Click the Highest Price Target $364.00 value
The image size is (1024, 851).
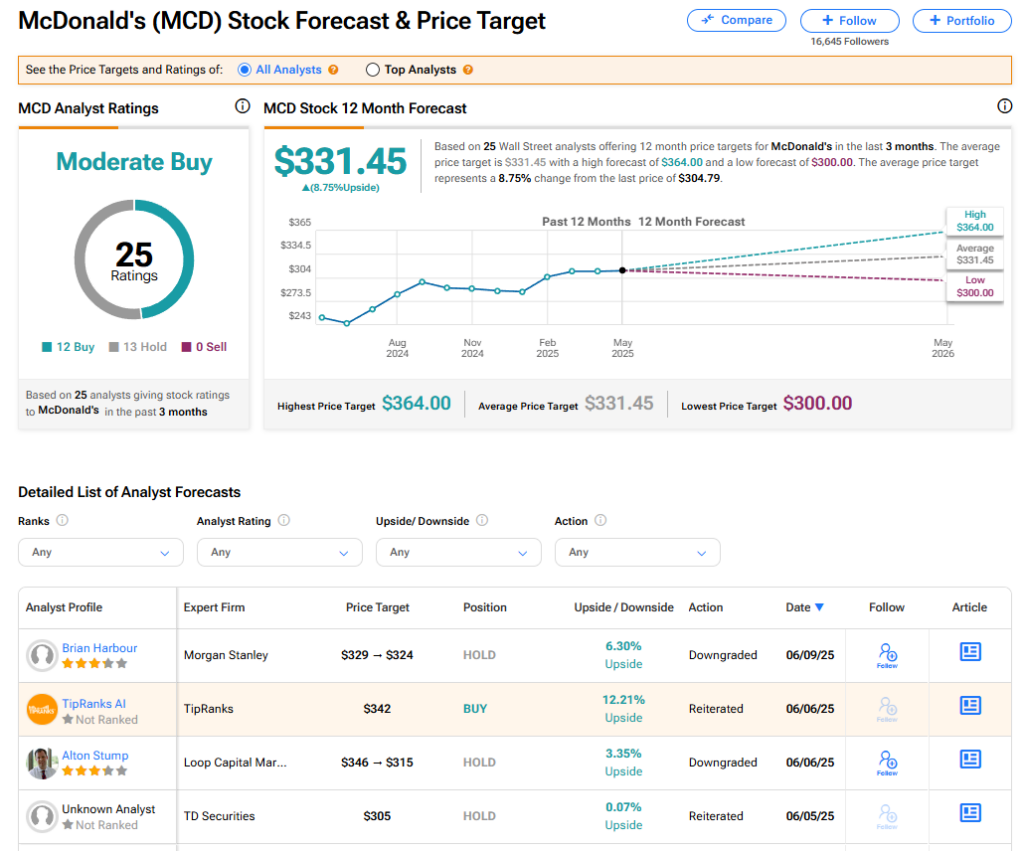(x=417, y=404)
